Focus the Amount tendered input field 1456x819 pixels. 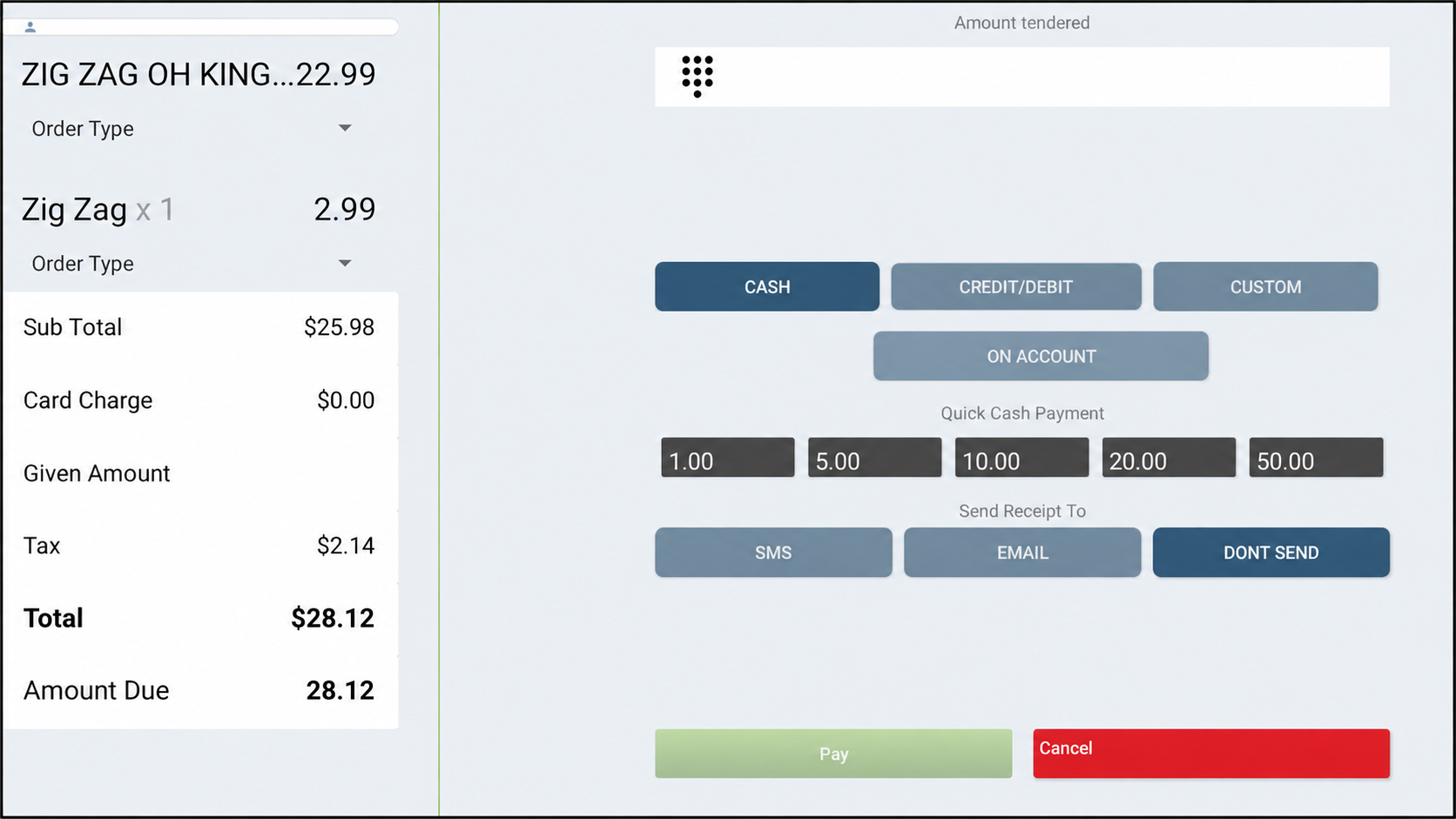(x=1022, y=77)
